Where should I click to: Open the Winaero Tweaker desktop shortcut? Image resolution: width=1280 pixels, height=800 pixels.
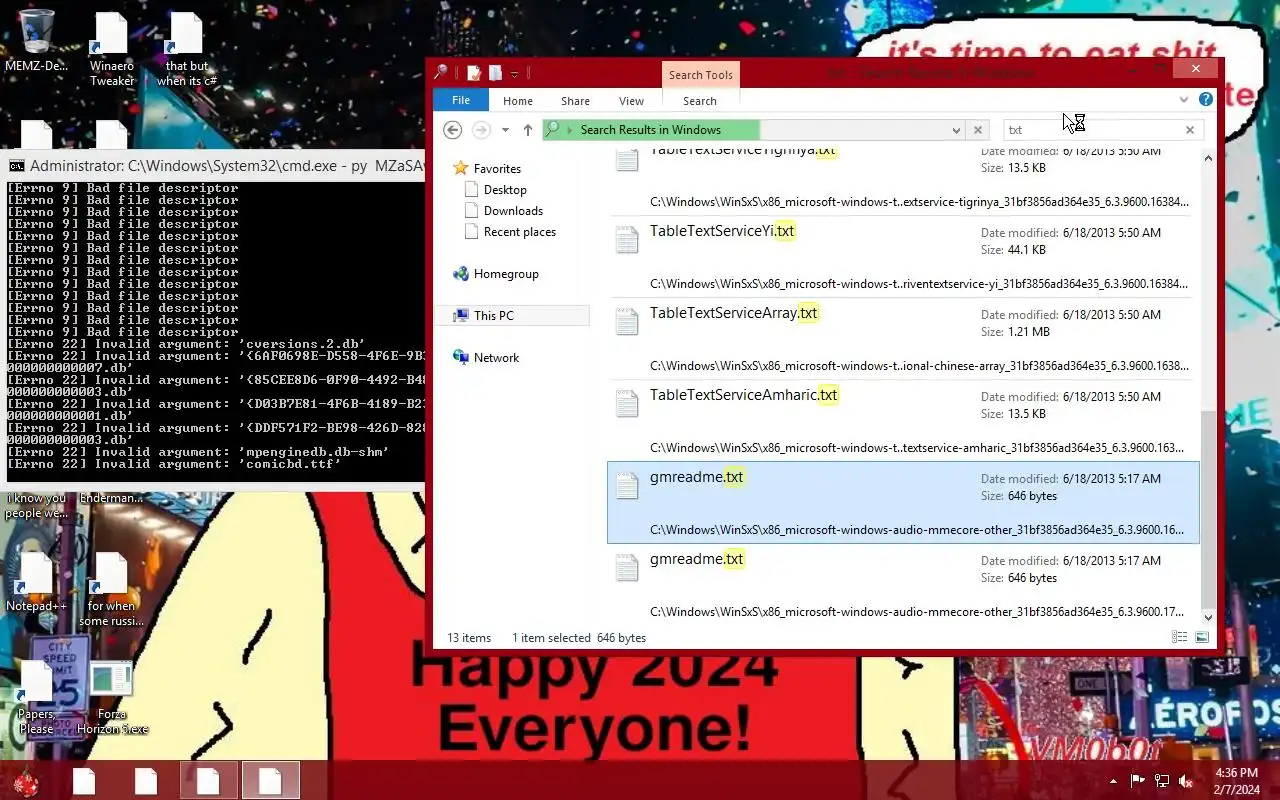click(x=111, y=50)
